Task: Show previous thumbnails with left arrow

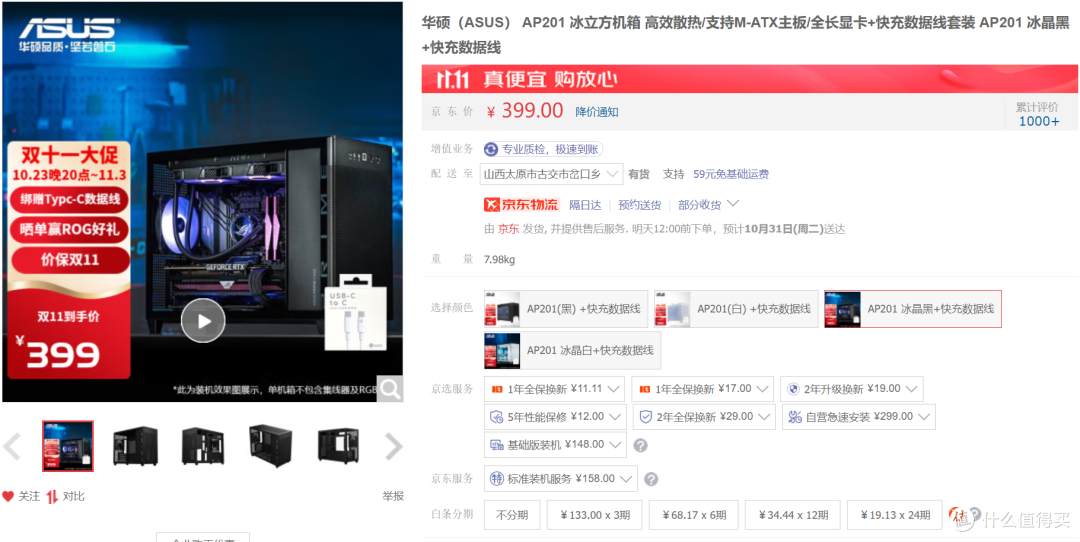Action: point(12,447)
